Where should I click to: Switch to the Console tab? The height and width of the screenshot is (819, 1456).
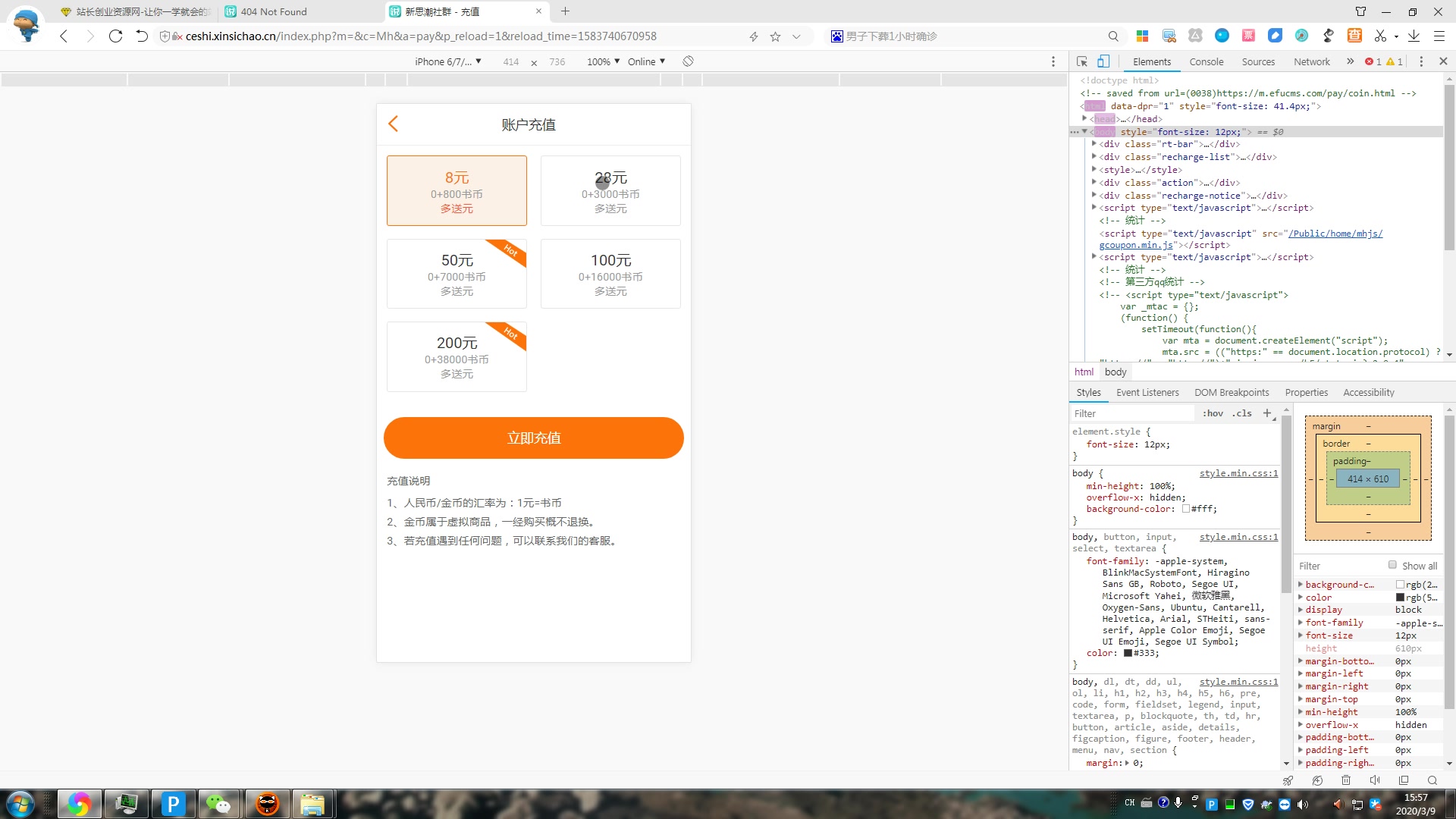tap(1206, 61)
